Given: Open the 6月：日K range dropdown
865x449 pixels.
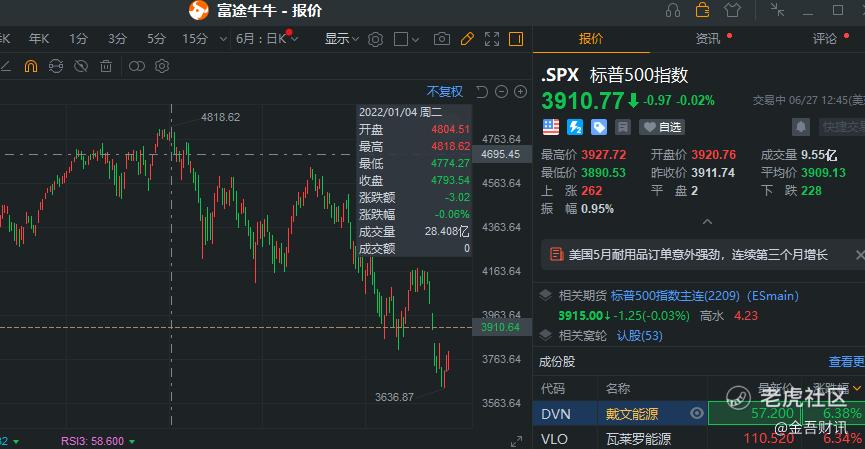Looking at the screenshot, I should click(267, 39).
